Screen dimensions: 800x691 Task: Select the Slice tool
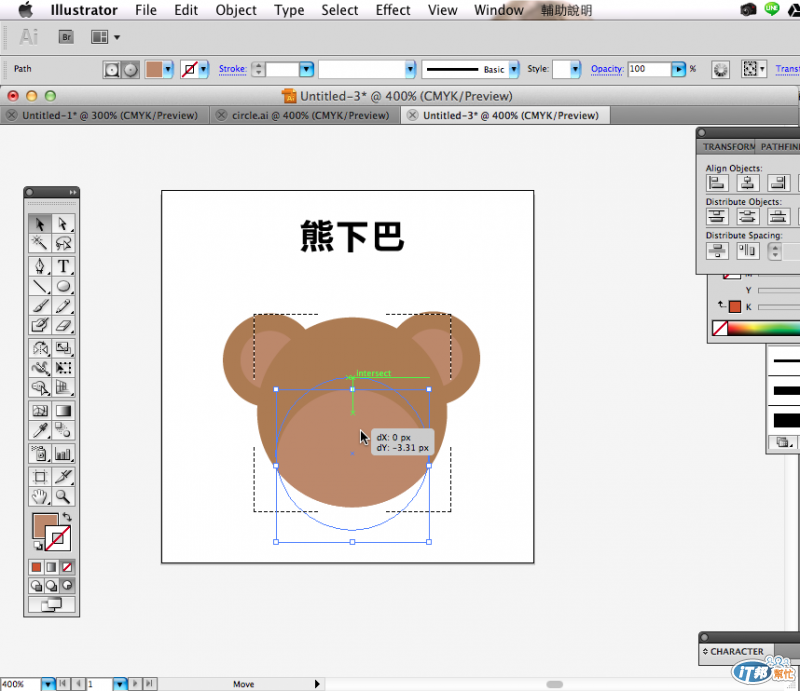pyautogui.click(x=63, y=477)
